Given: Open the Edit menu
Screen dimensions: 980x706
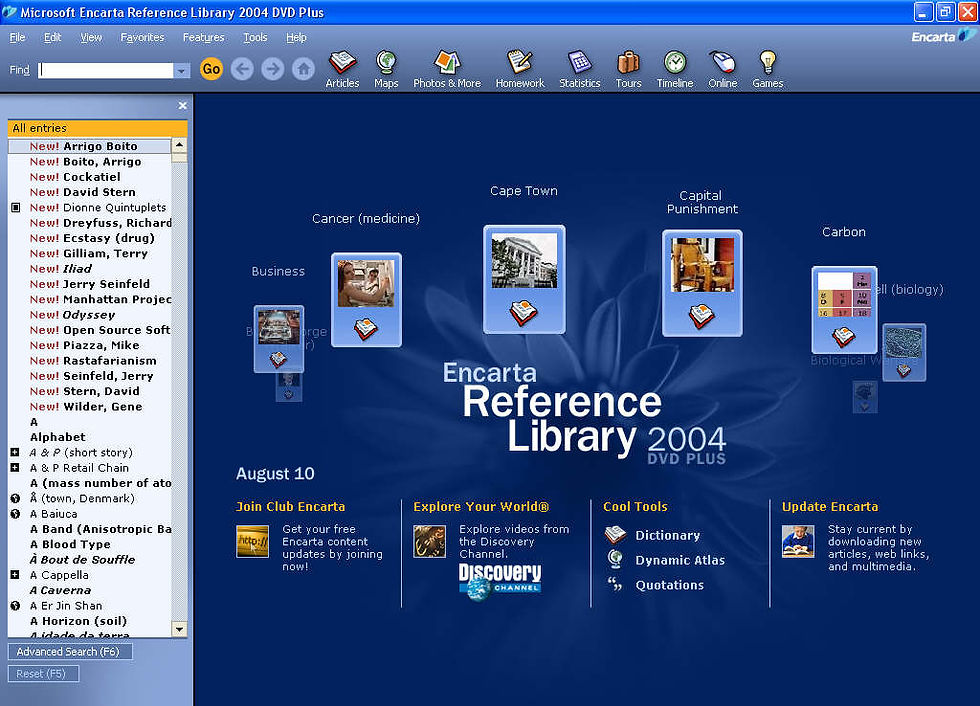Looking at the screenshot, I should [x=52, y=37].
